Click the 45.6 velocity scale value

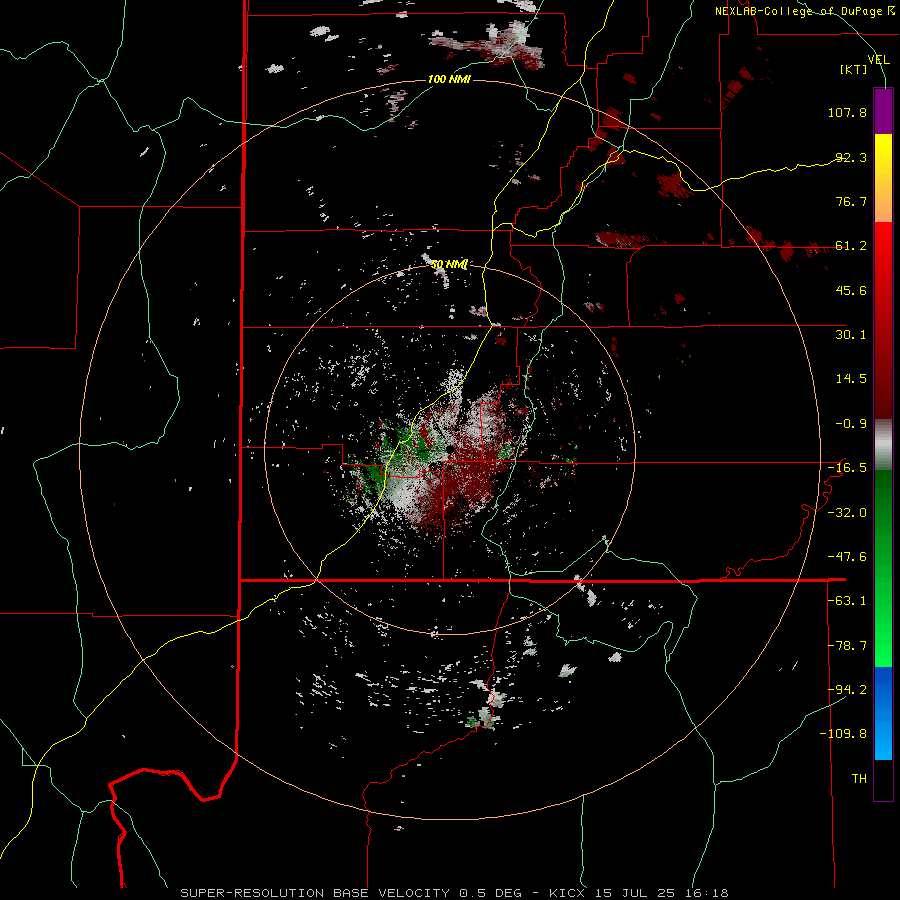[851, 290]
